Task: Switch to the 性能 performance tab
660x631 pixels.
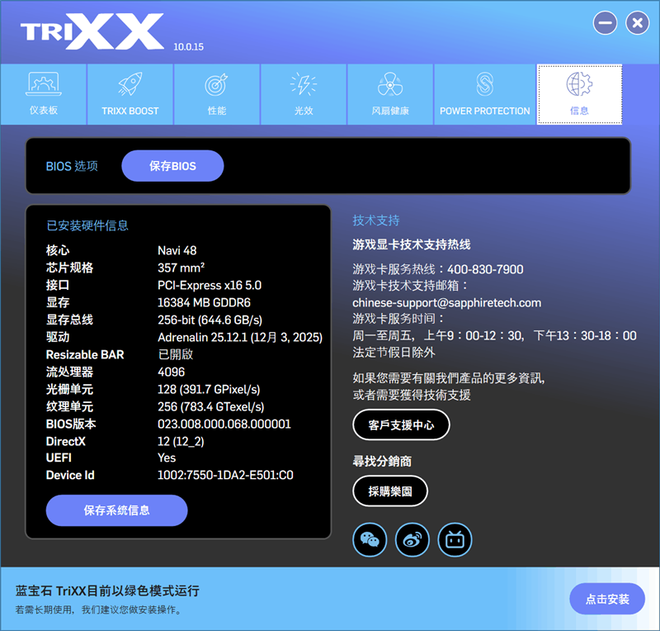Action: [216, 94]
